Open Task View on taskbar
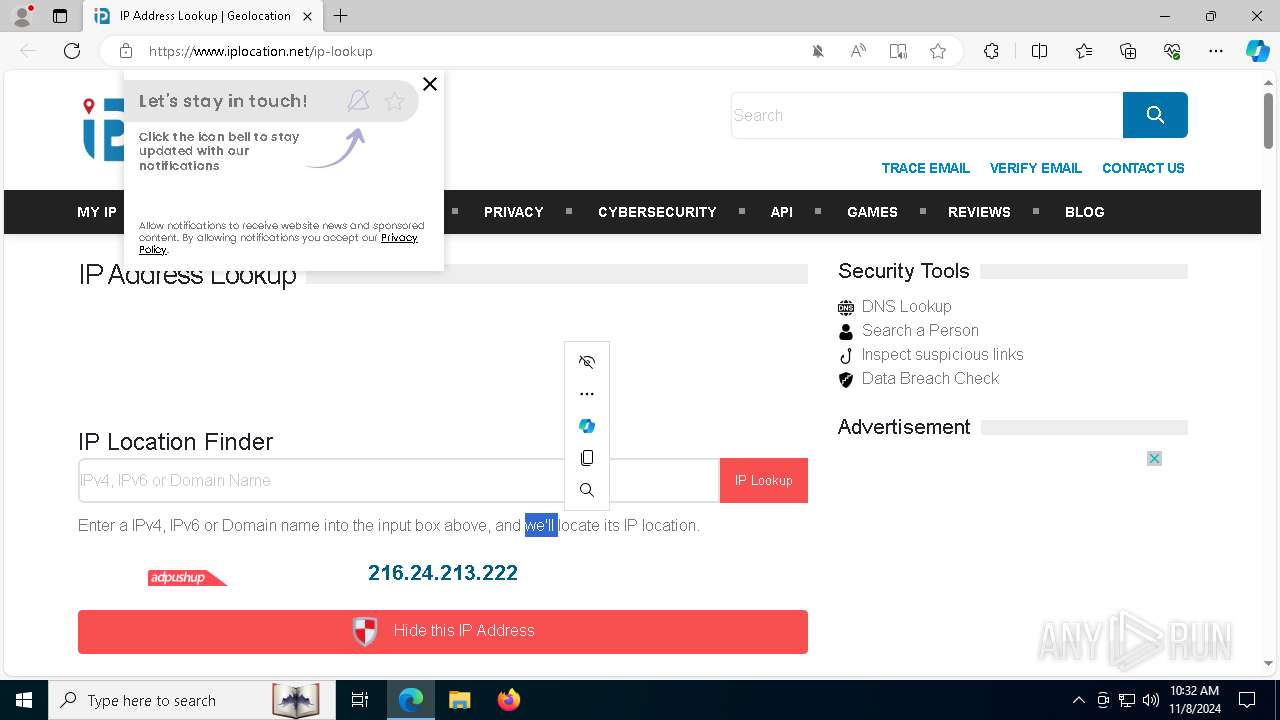This screenshot has width=1280, height=720. pos(360,700)
